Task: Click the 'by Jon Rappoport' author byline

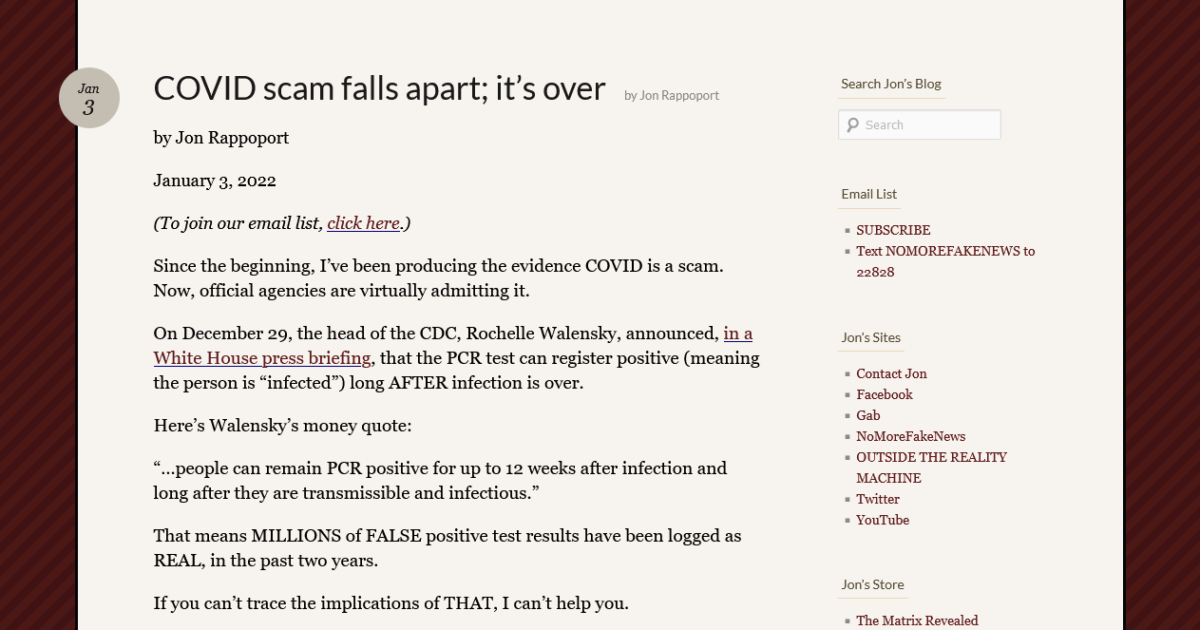Action: (670, 95)
